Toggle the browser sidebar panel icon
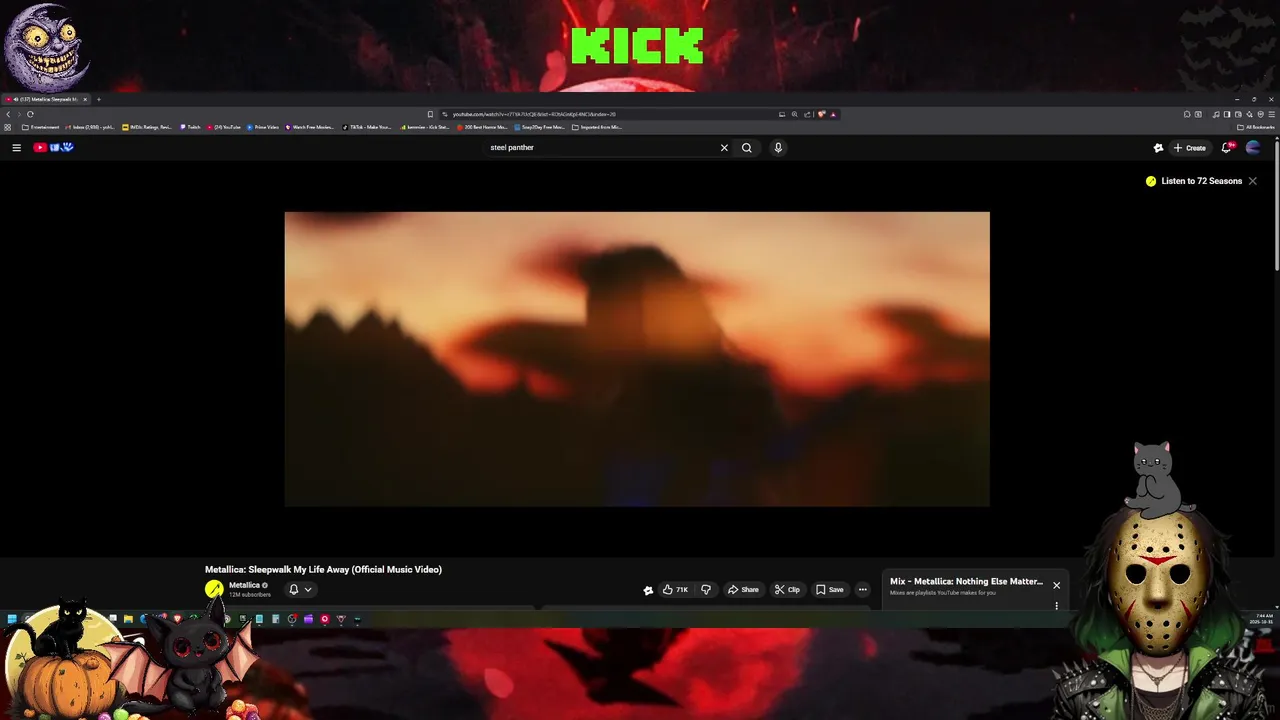 (x=1227, y=114)
